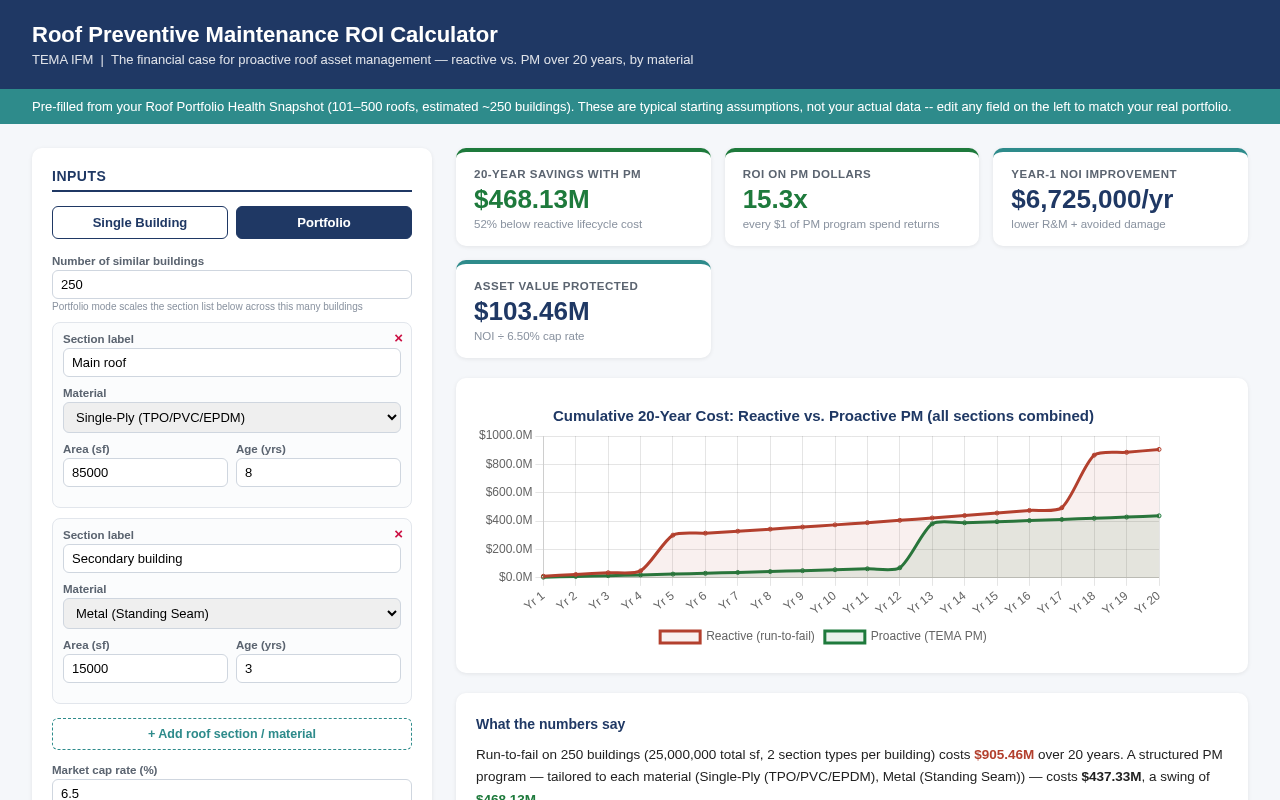Click the What the numbers say heading
The height and width of the screenshot is (800, 1280).
(x=550, y=724)
